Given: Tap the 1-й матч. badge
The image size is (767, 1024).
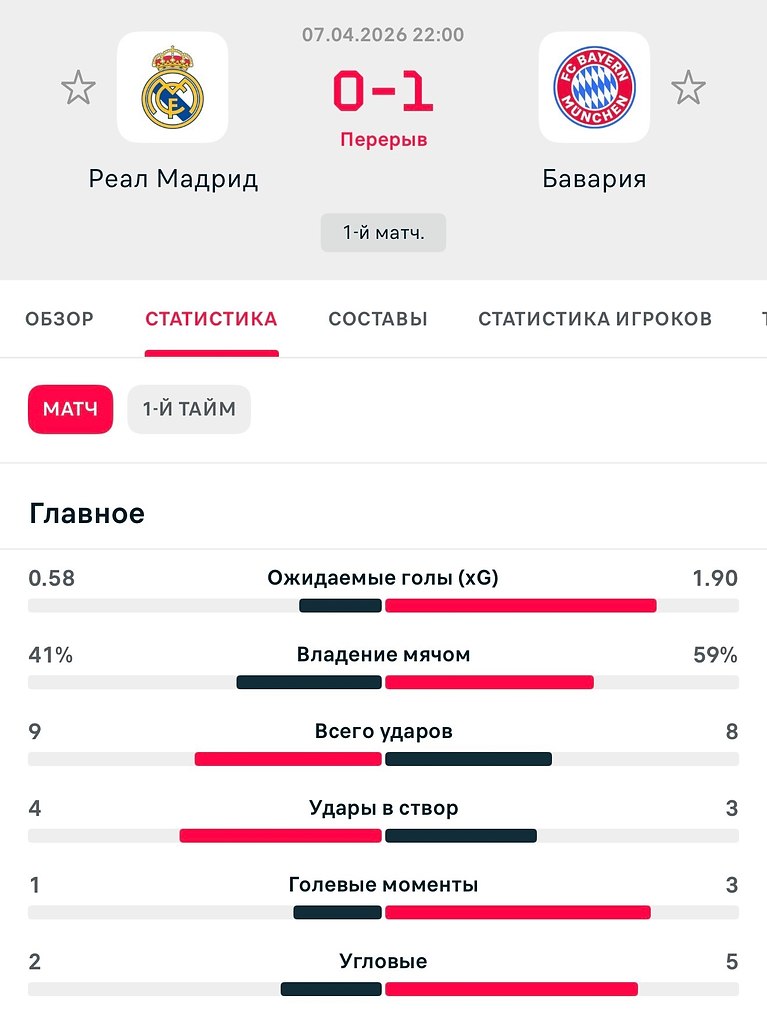Looking at the screenshot, I should (384, 232).
